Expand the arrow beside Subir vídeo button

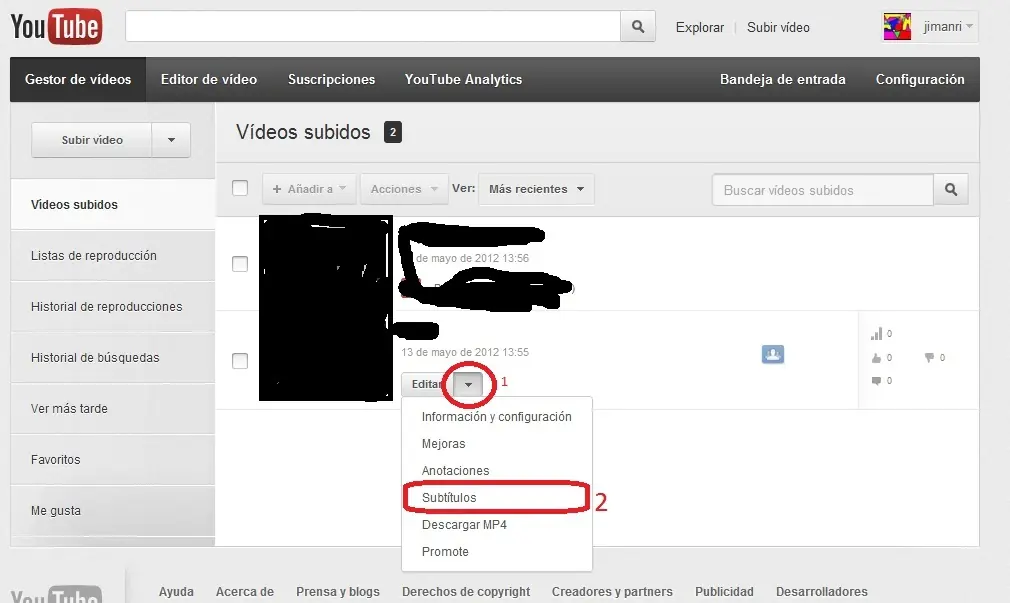(171, 140)
